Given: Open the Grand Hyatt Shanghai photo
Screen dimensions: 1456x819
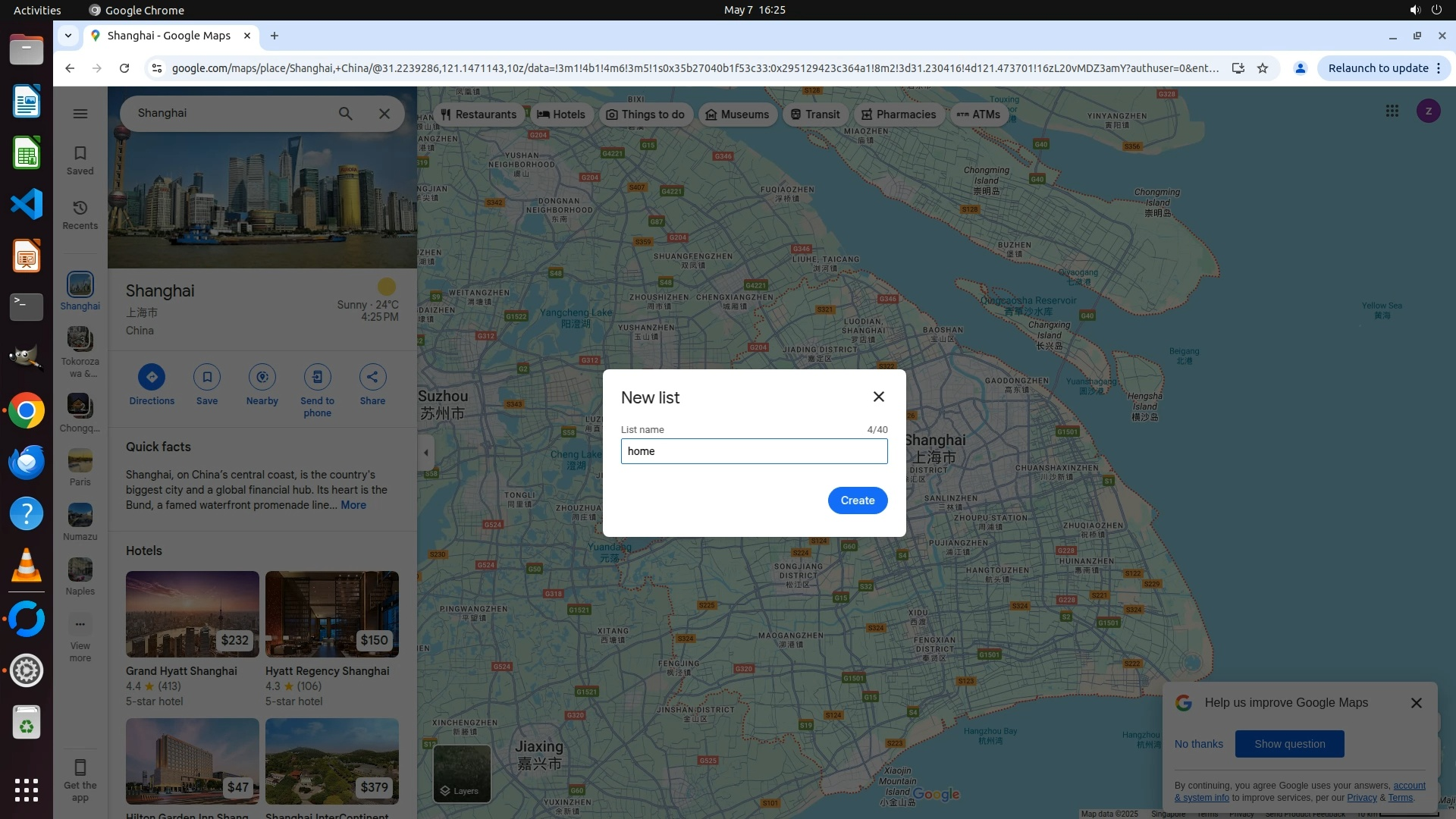Looking at the screenshot, I should 192,613.
